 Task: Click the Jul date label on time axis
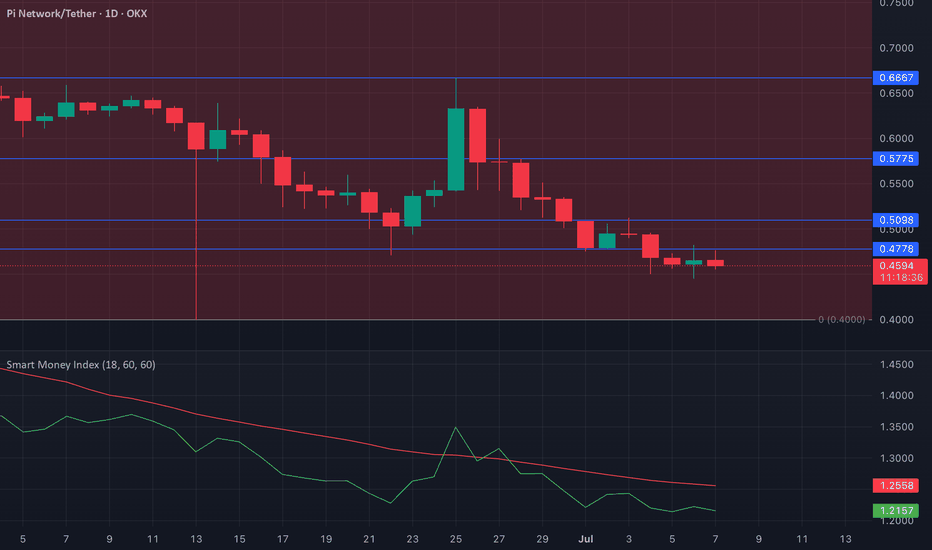(586, 539)
